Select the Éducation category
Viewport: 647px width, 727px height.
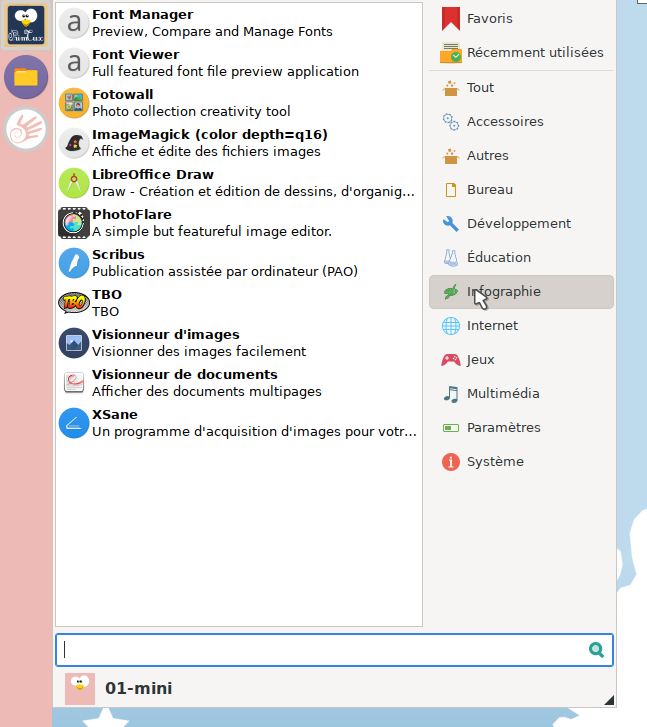[521, 258]
